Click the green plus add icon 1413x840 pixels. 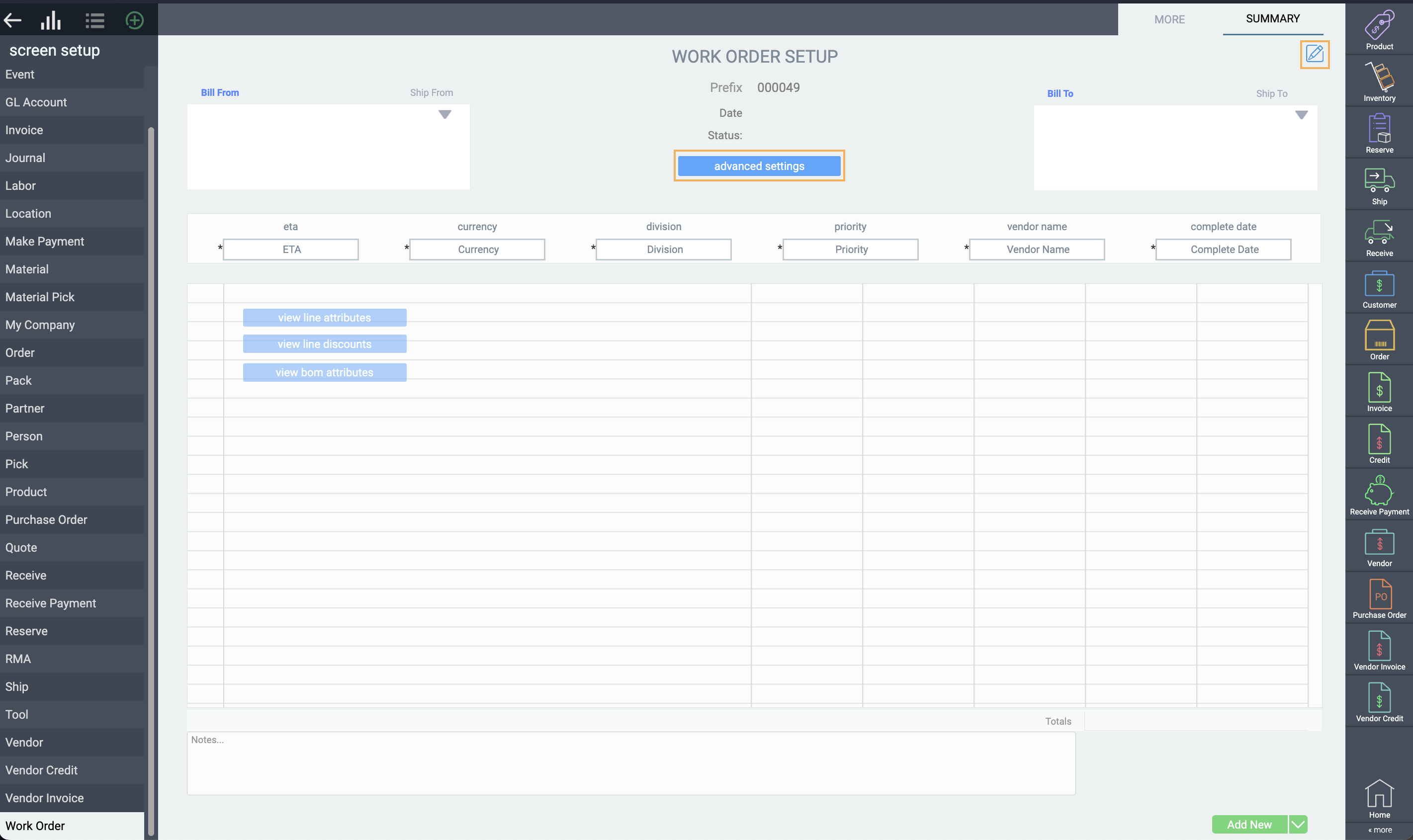134,20
